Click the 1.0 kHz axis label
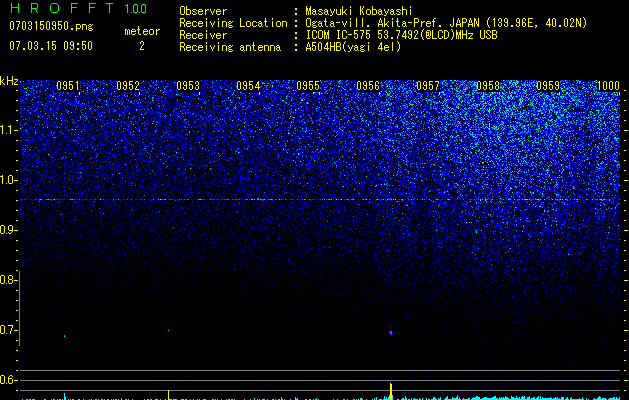The width and height of the screenshot is (629, 400). [8, 181]
